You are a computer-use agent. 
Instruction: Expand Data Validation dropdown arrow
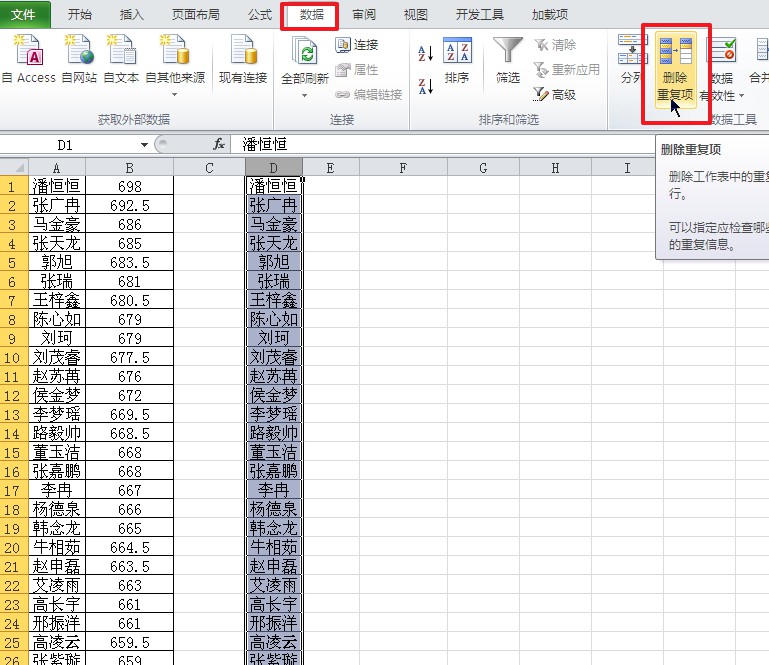tap(741, 96)
